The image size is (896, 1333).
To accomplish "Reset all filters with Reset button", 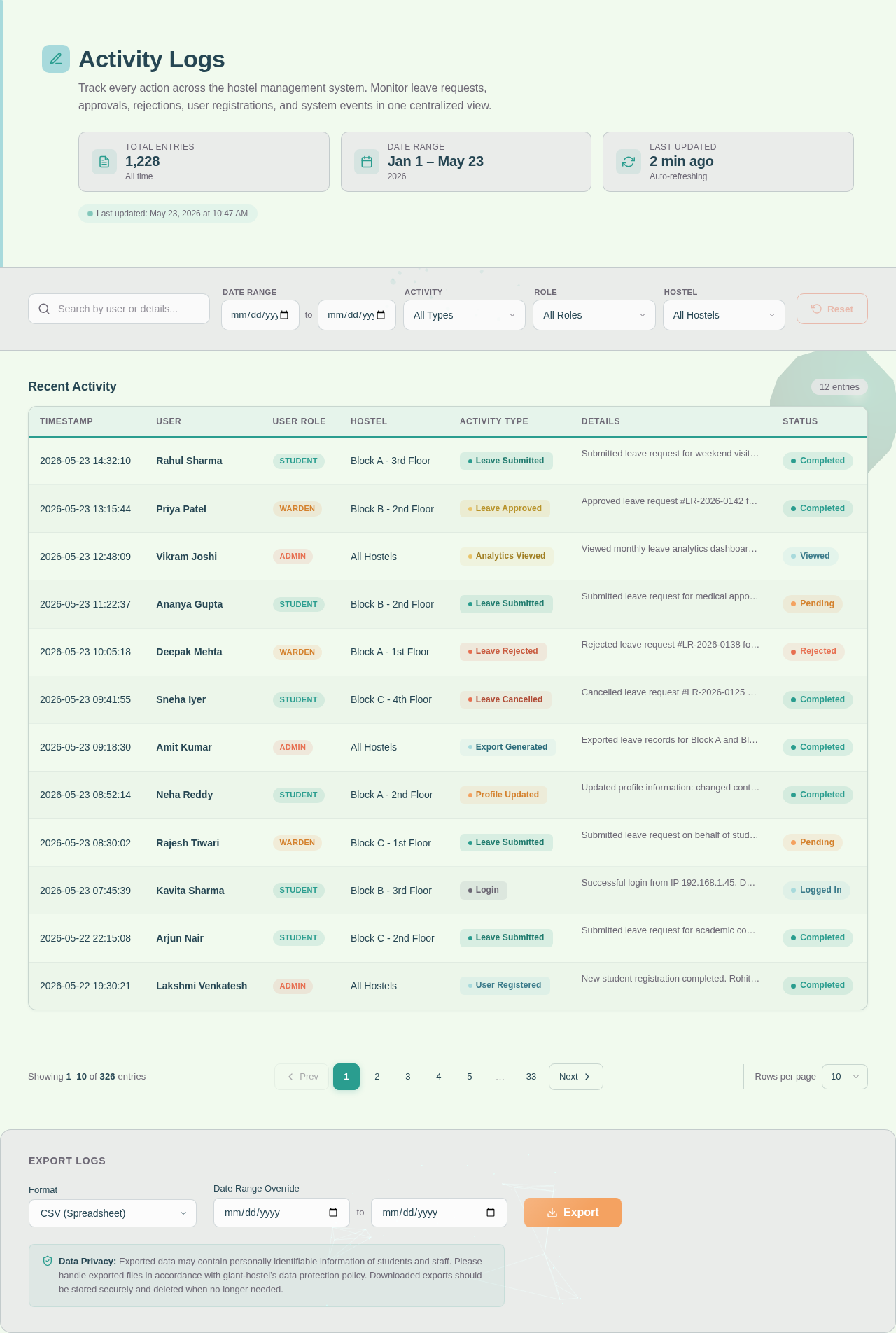I will coord(832,309).
